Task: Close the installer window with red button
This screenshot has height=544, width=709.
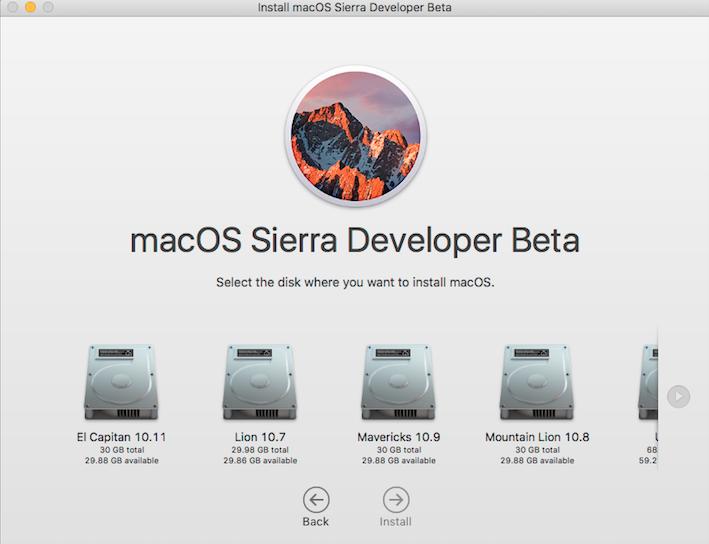Action: [13, 7]
